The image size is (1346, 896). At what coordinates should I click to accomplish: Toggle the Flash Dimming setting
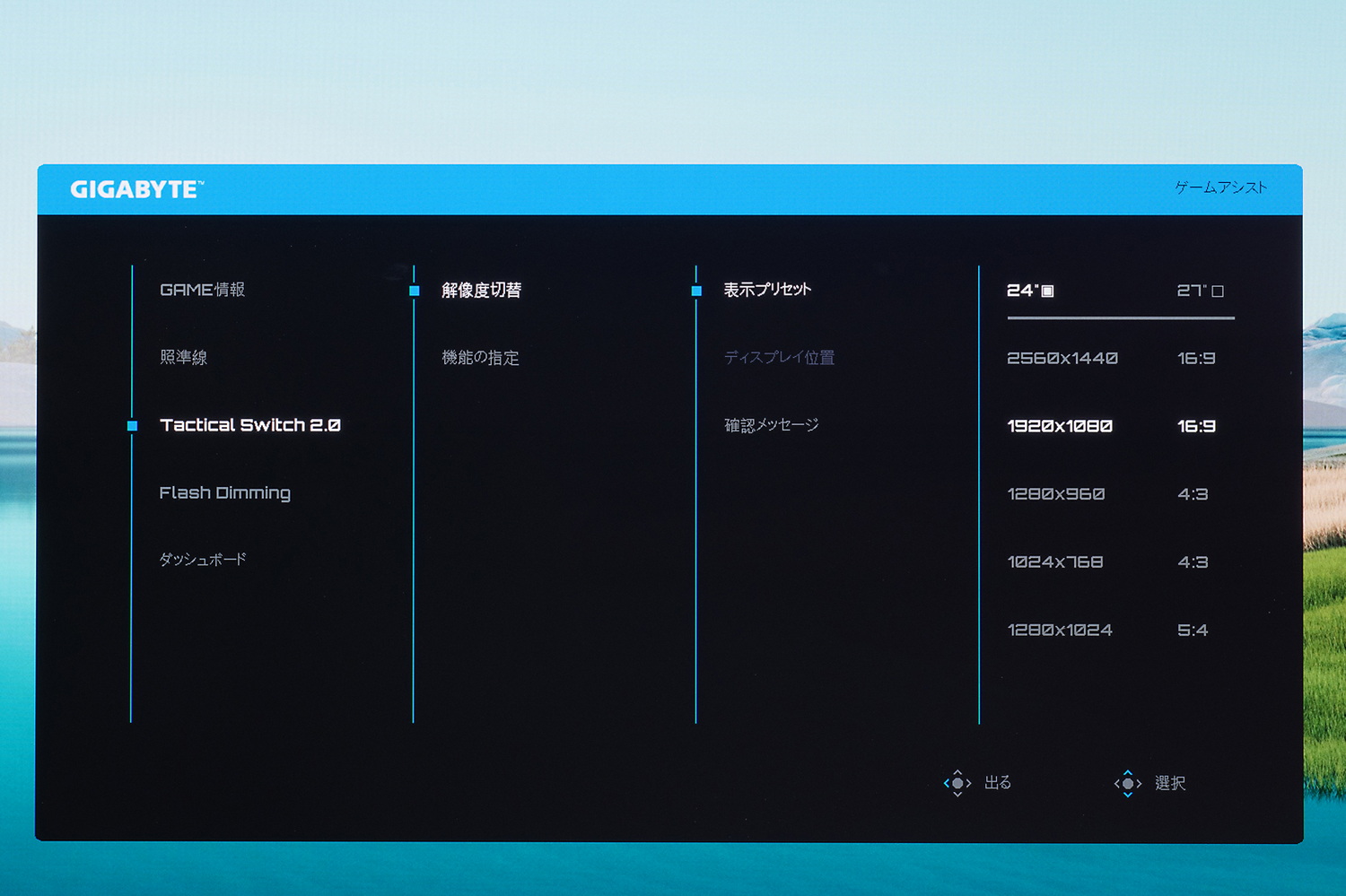223,492
